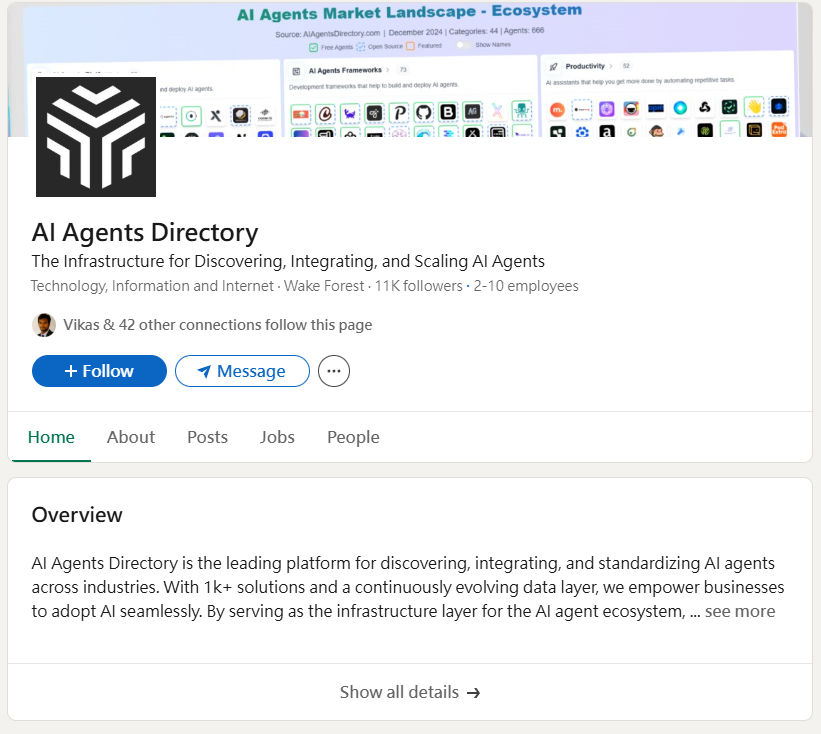
Task: Switch on the Show Names toggle
Action: click(463, 45)
